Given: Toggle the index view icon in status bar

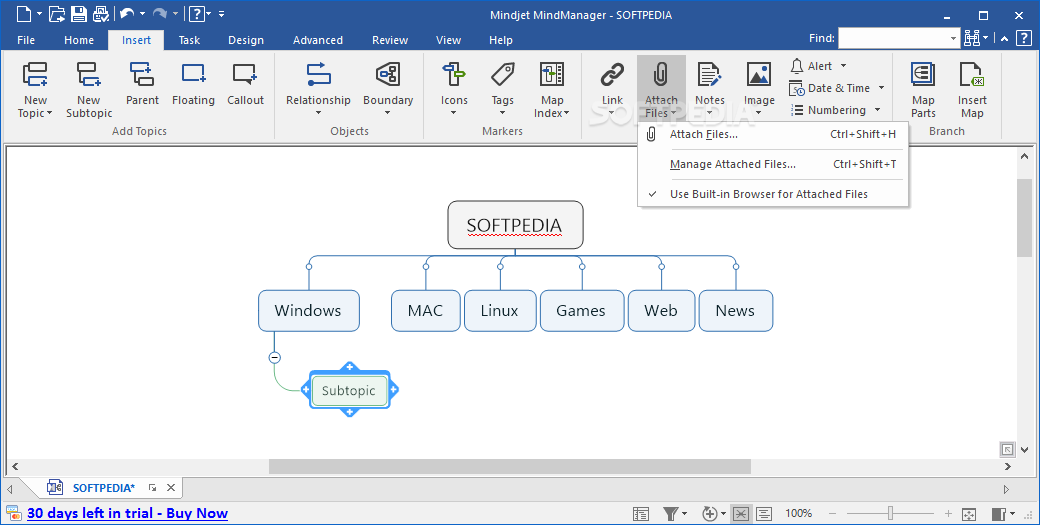Looking at the screenshot, I should (x=641, y=513).
